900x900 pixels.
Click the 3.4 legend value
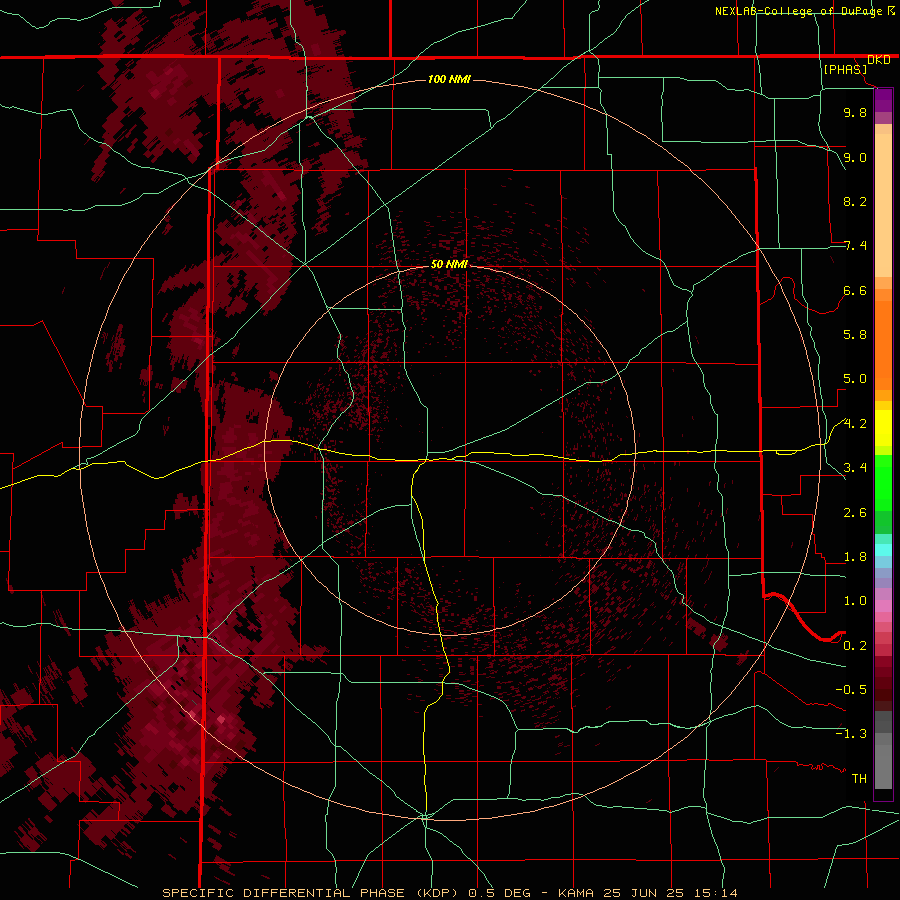click(x=855, y=468)
